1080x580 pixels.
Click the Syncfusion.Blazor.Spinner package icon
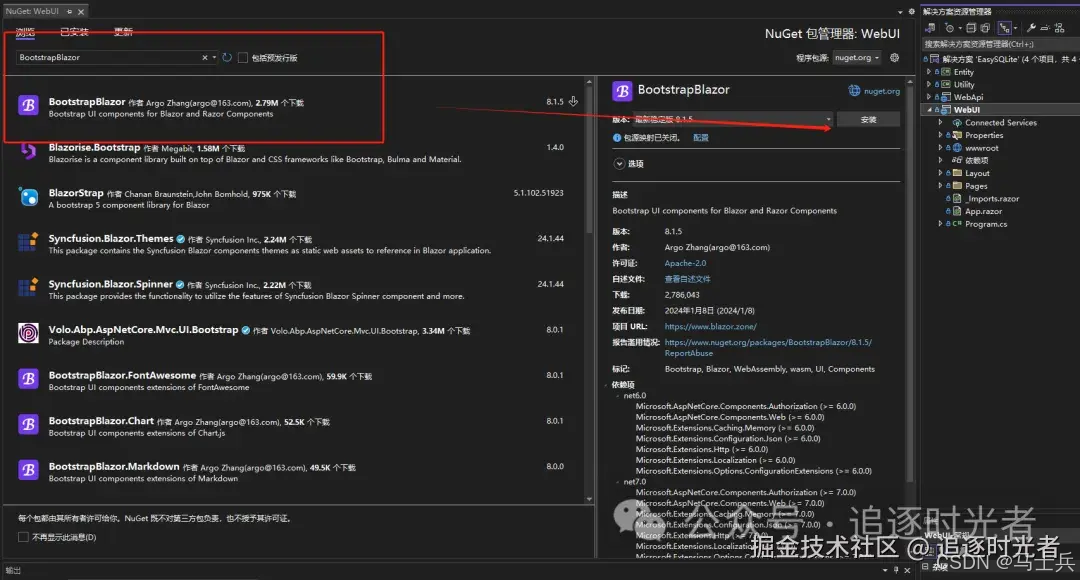coord(28,287)
